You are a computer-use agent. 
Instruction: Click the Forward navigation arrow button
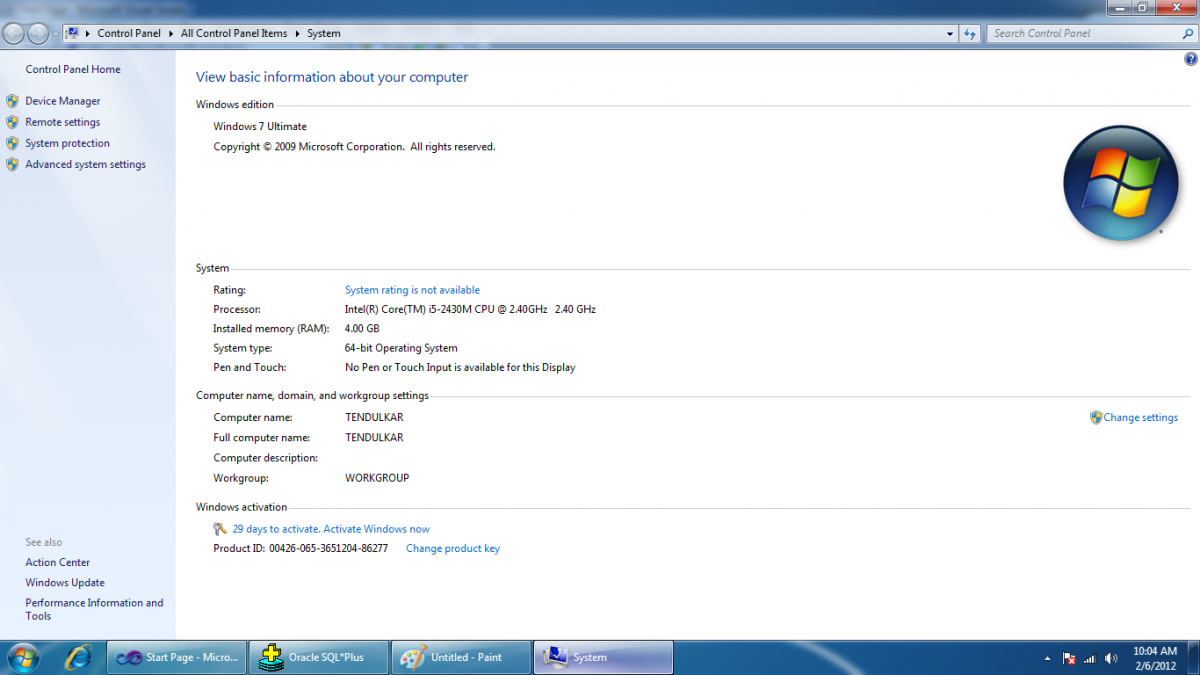(x=38, y=33)
